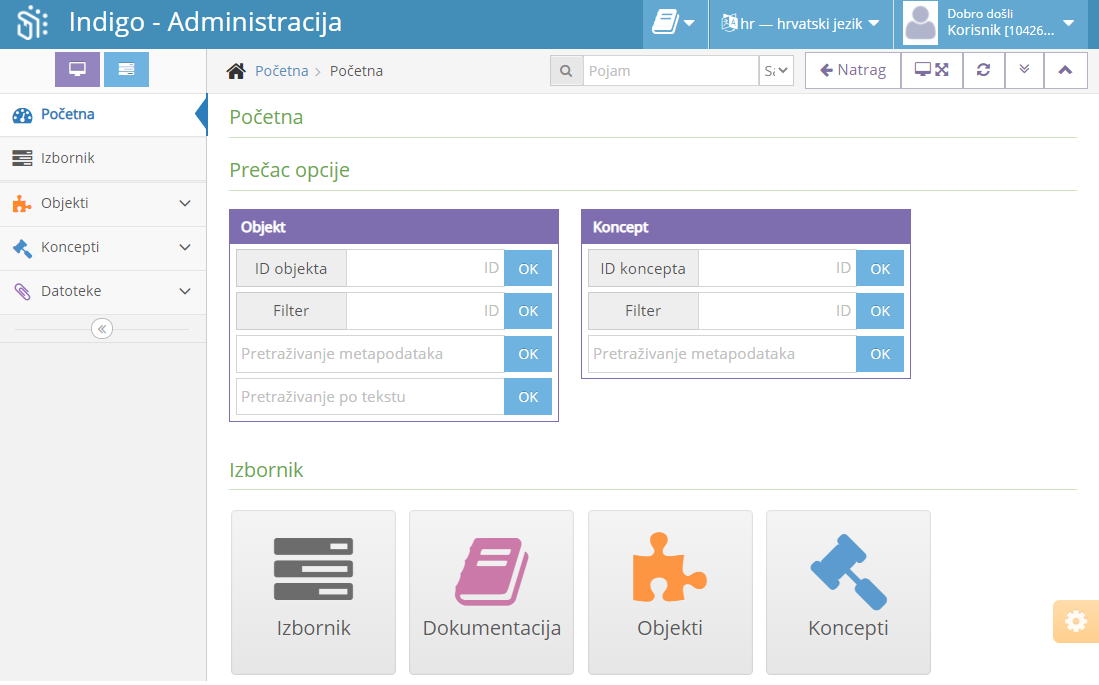Expand the Objekti sidebar section
1099x685 pixels.
pos(184,203)
